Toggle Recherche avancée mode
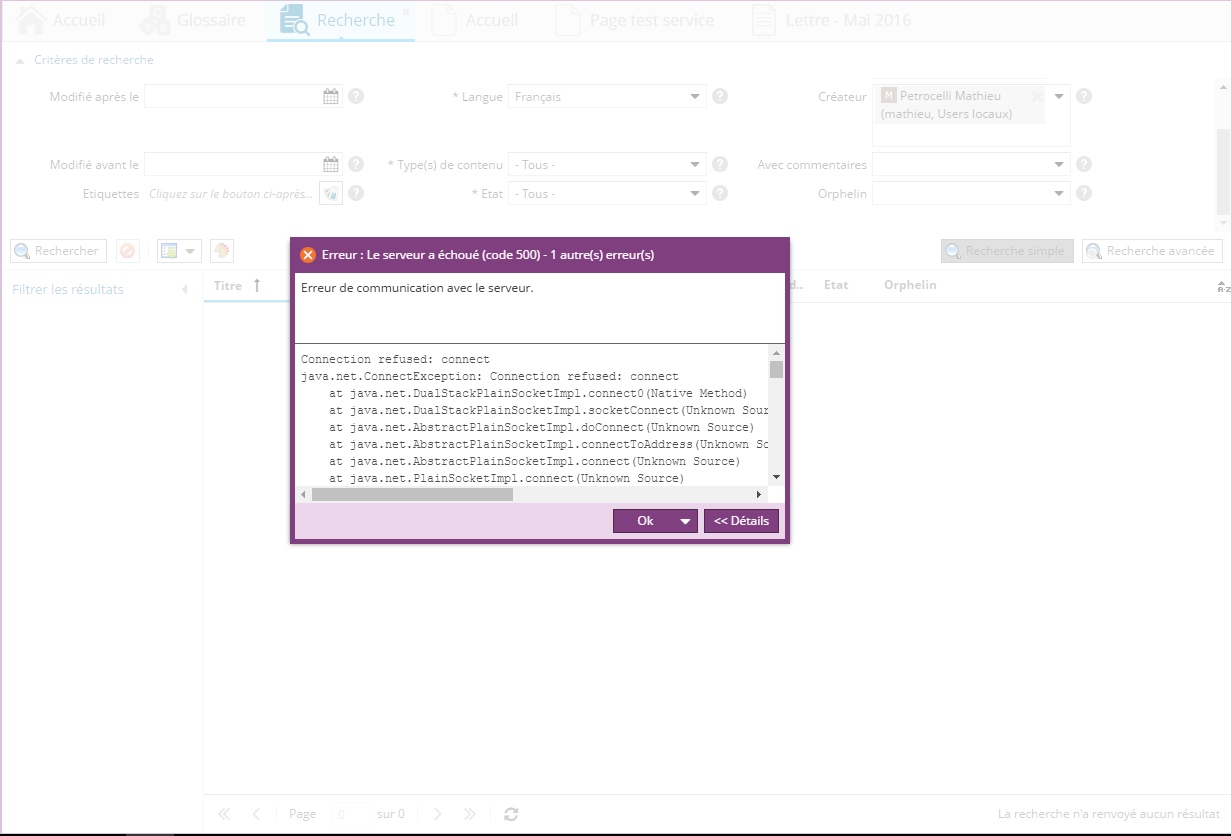Viewport: 1231px width, 836px height. point(1152,251)
